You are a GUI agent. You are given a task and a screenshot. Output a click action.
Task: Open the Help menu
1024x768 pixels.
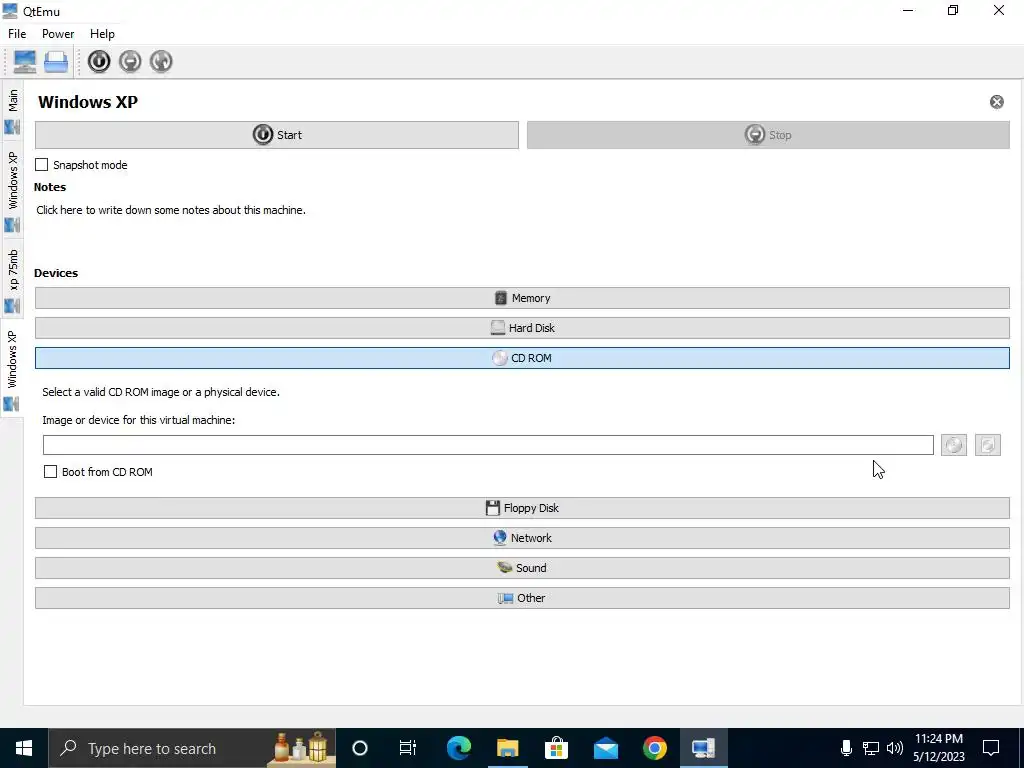[x=102, y=34]
